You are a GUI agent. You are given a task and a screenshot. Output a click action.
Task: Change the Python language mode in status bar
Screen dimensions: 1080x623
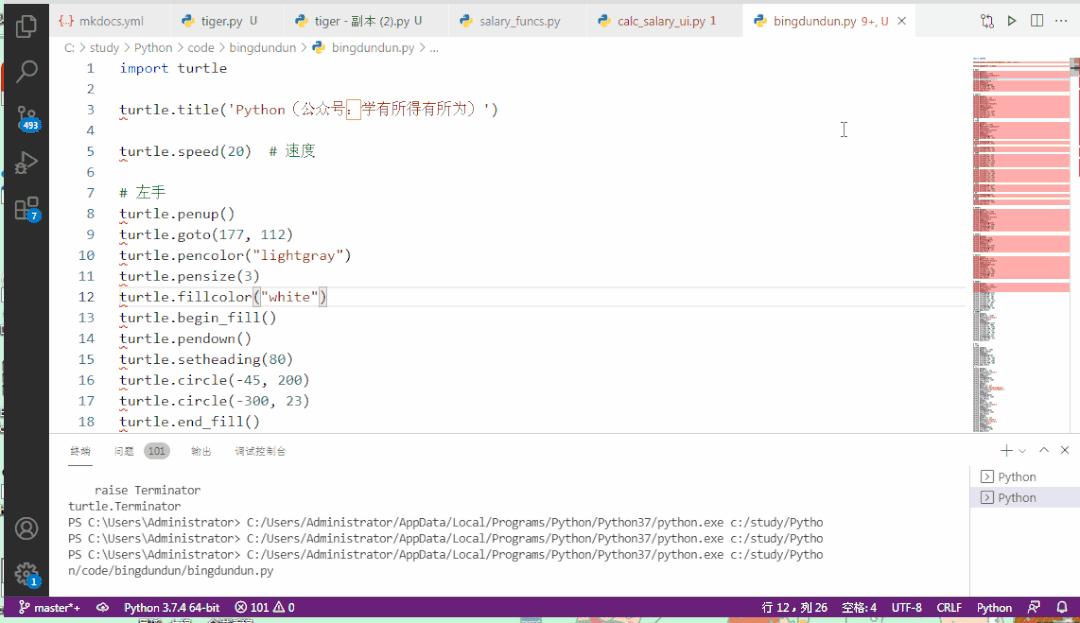[x=994, y=607]
